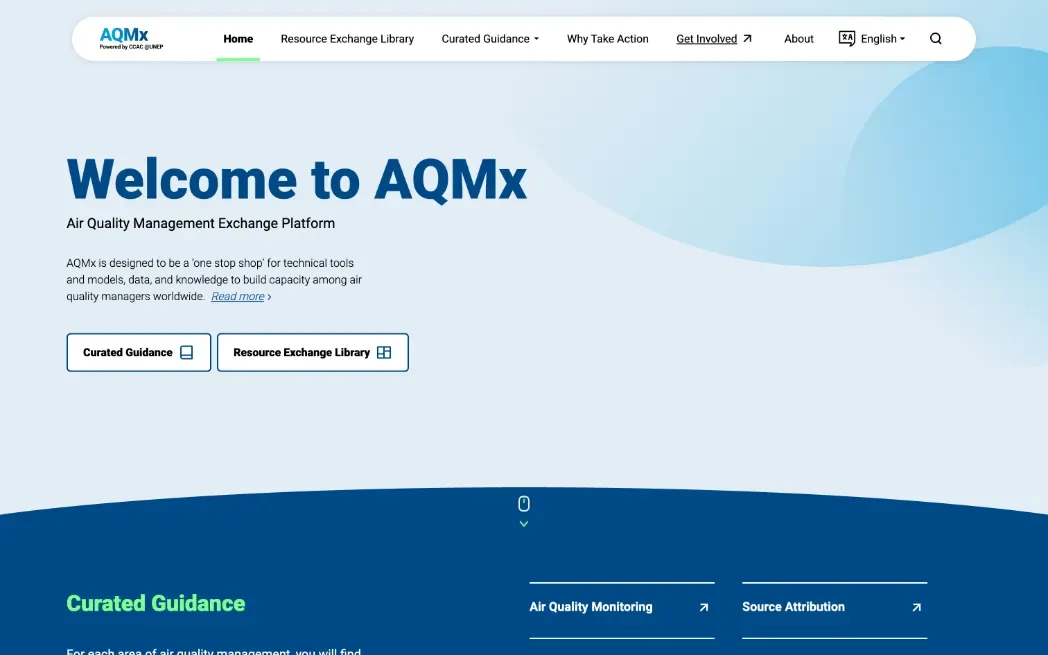Click the arrow icon beside Source Attribution
This screenshot has width=1048, height=655.
click(x=916, y=607)
